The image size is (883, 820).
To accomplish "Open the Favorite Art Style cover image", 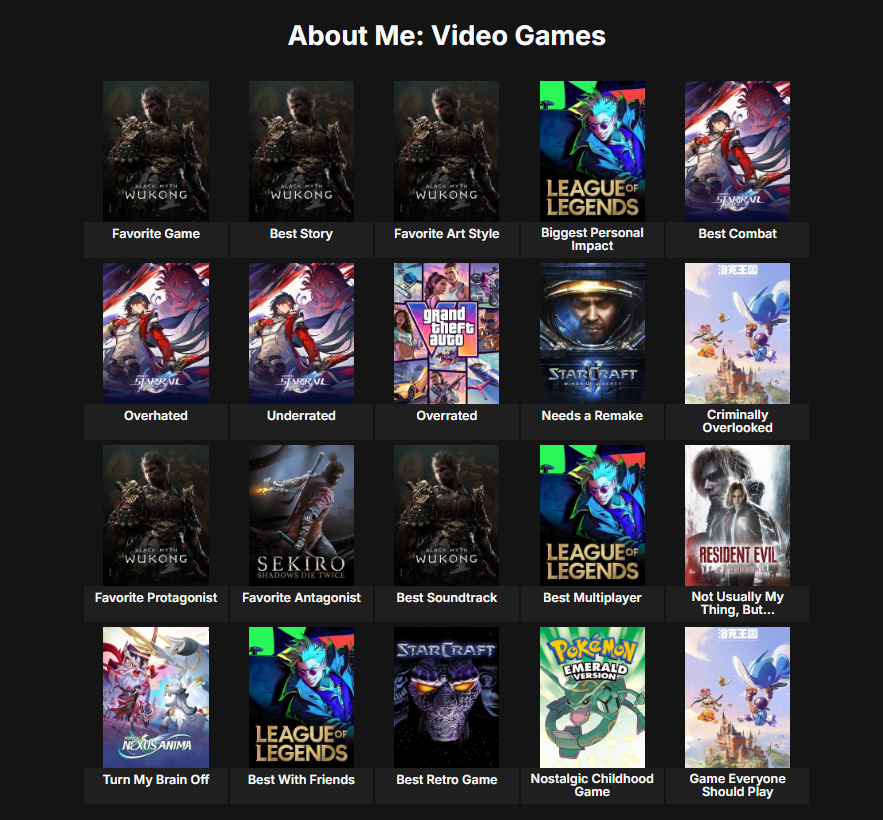I will pos(447,151).
